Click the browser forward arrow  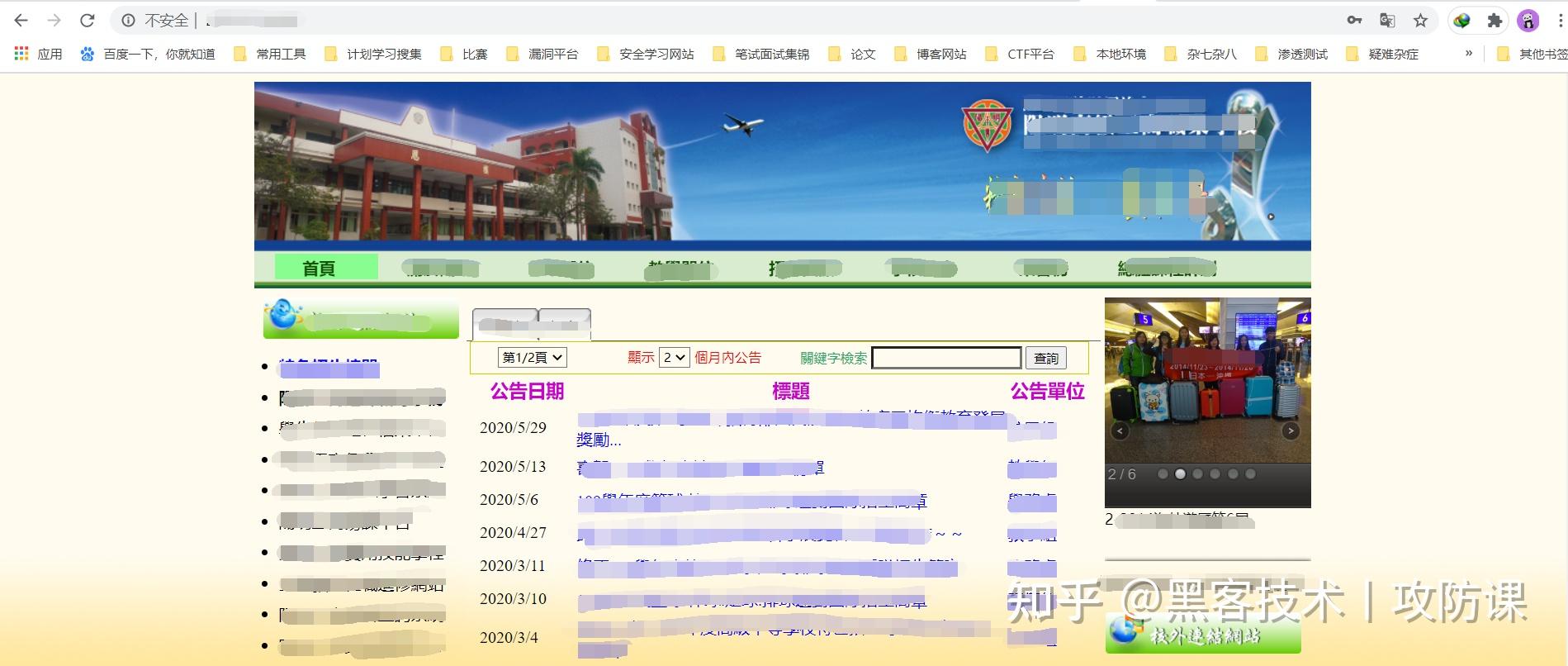point(54,21)
